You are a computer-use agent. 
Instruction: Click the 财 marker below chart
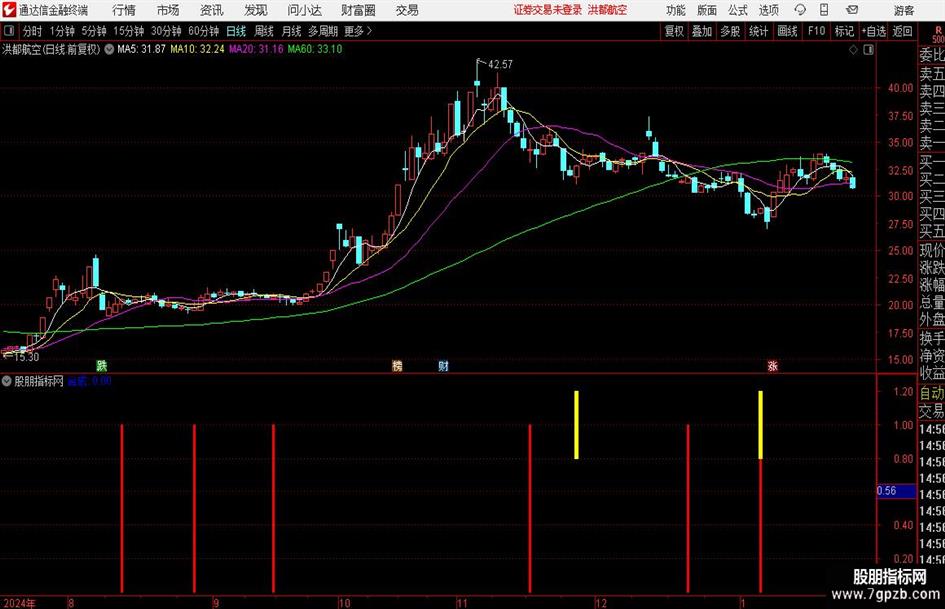(443, 365)
